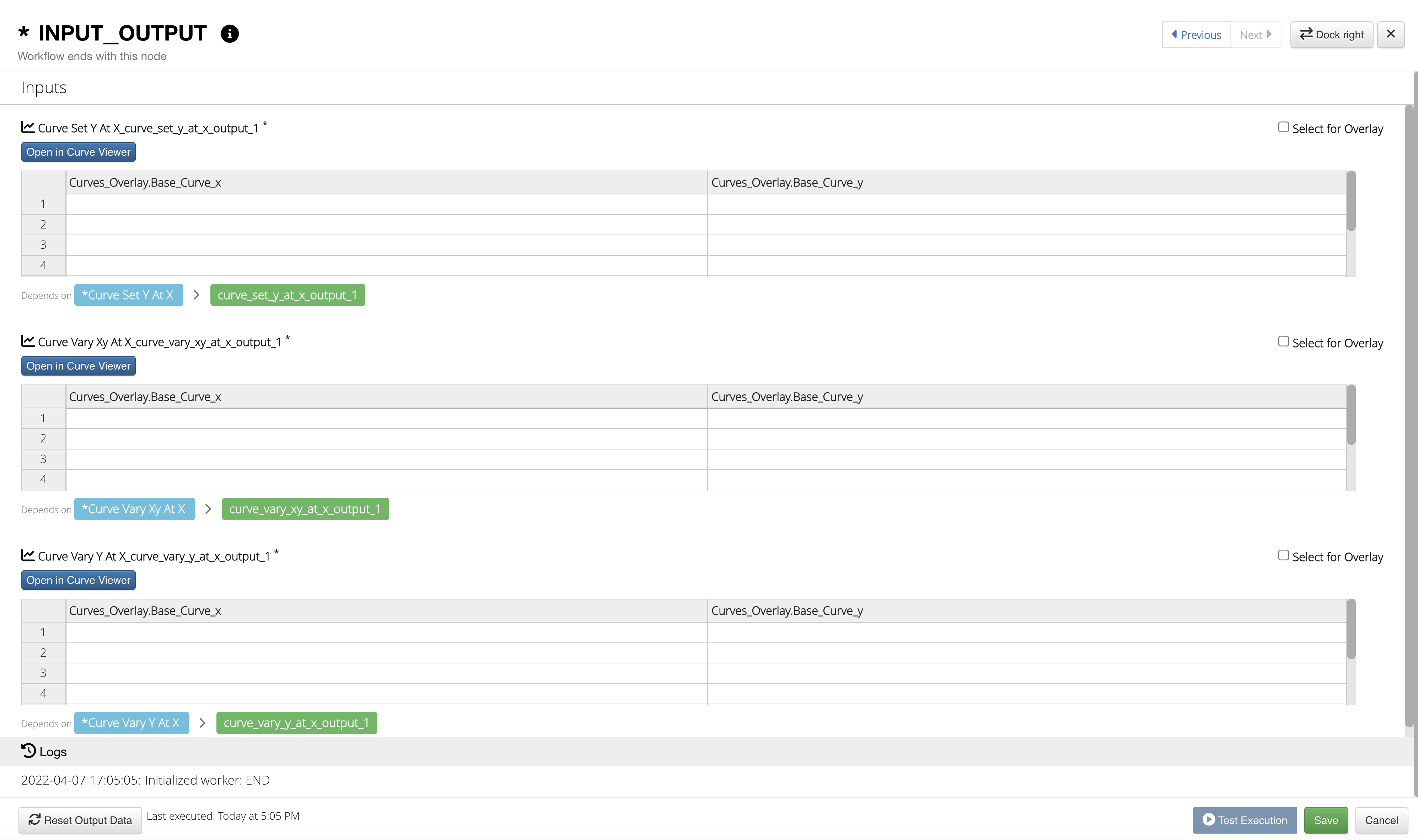Click row 2 Base_Curve_x cell in Curve Set Y table
Screen dimensions: 1418x840
(387, 225)
